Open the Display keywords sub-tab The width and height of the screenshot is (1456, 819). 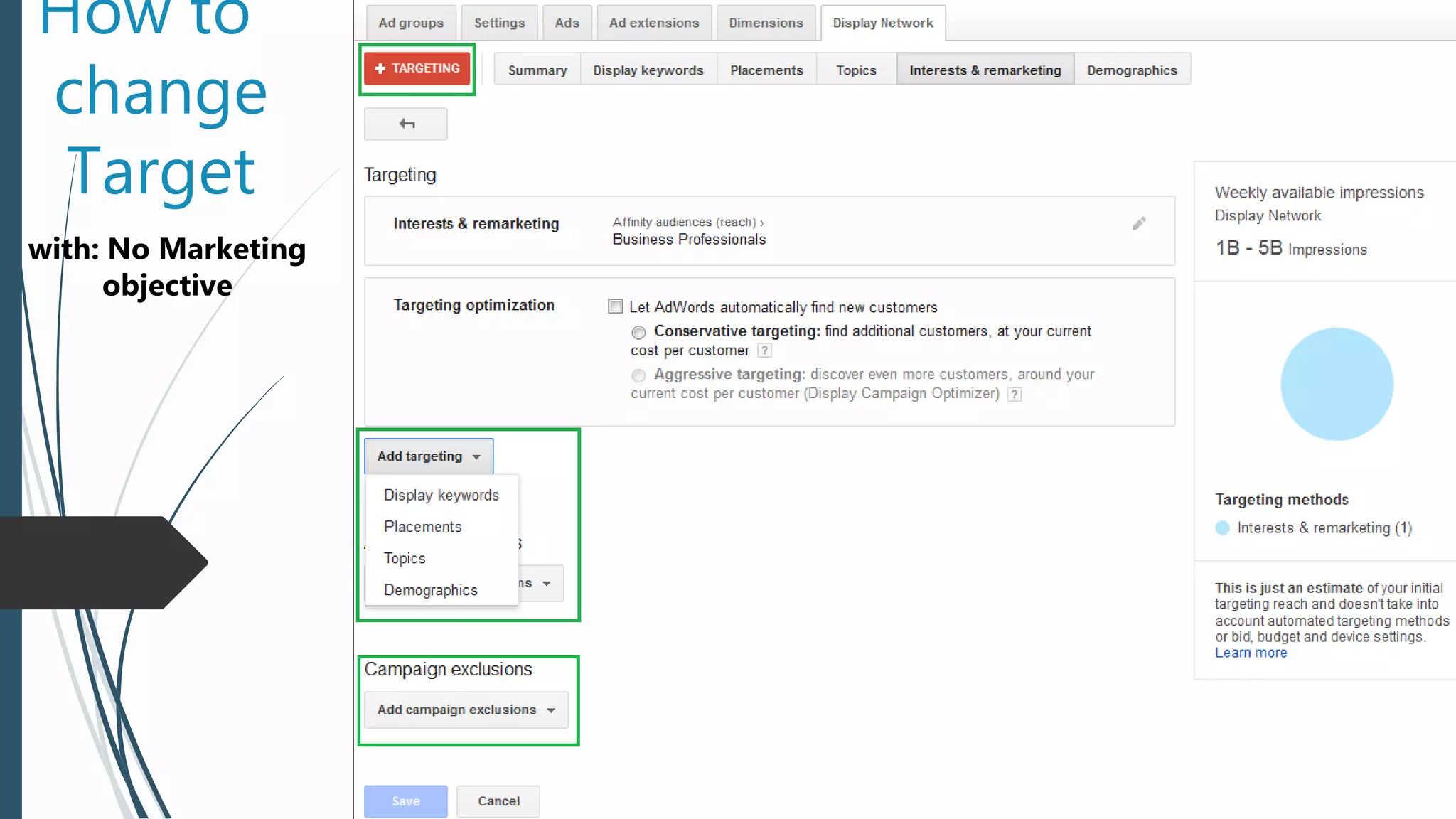click(x=648, y=70)
